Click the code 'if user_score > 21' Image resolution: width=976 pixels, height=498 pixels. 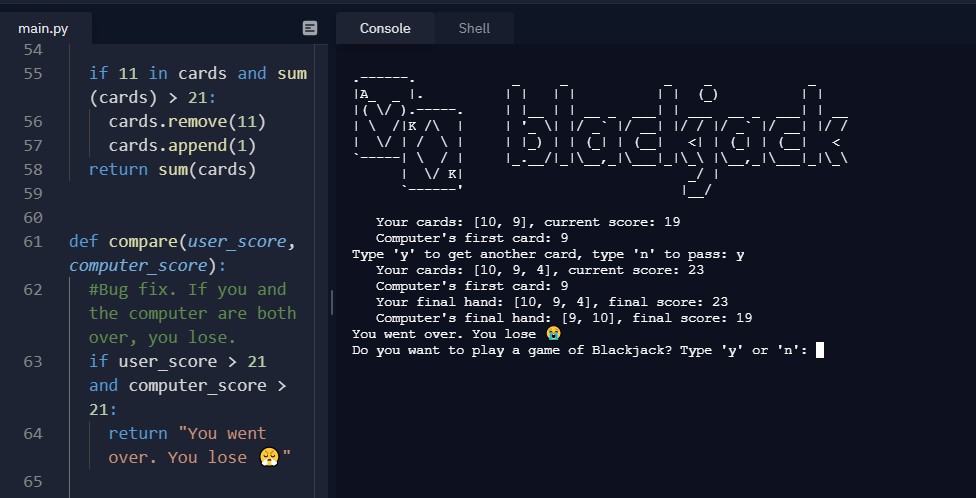coord(177,362)
